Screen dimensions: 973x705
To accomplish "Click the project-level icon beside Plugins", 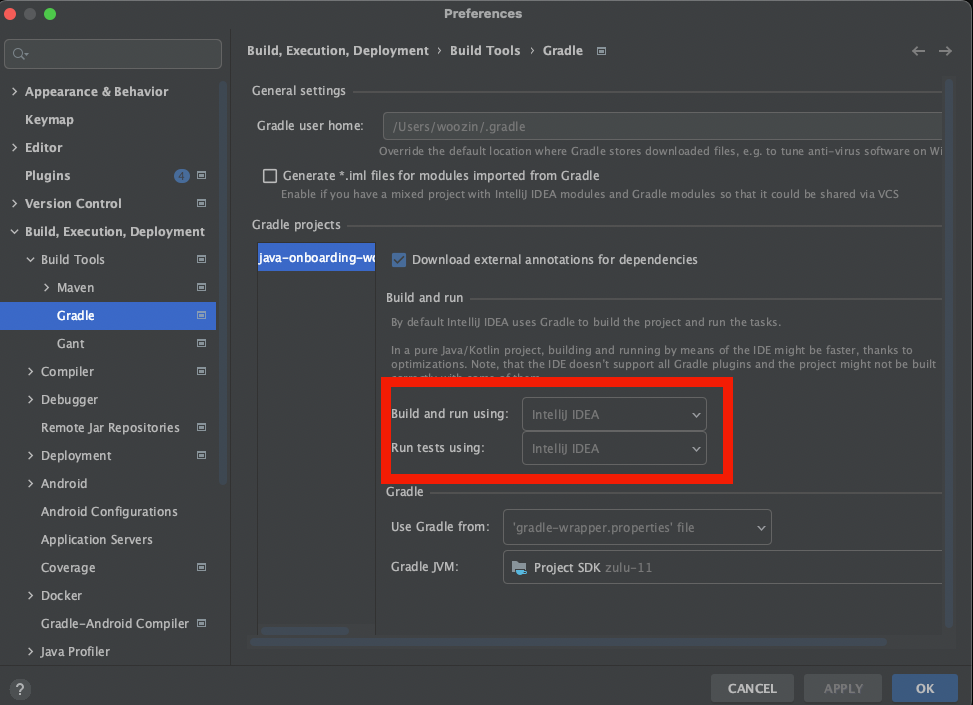I will [202, 176].
